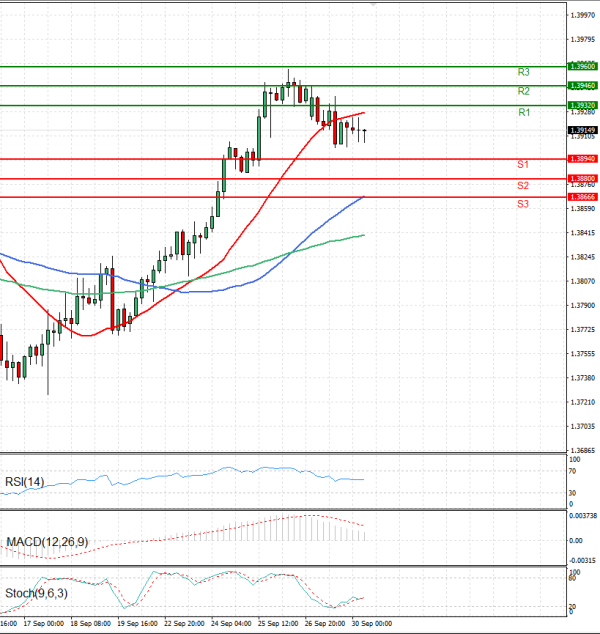
Task: Select the 1.39320 green price tag
Action: coord(582,105)
